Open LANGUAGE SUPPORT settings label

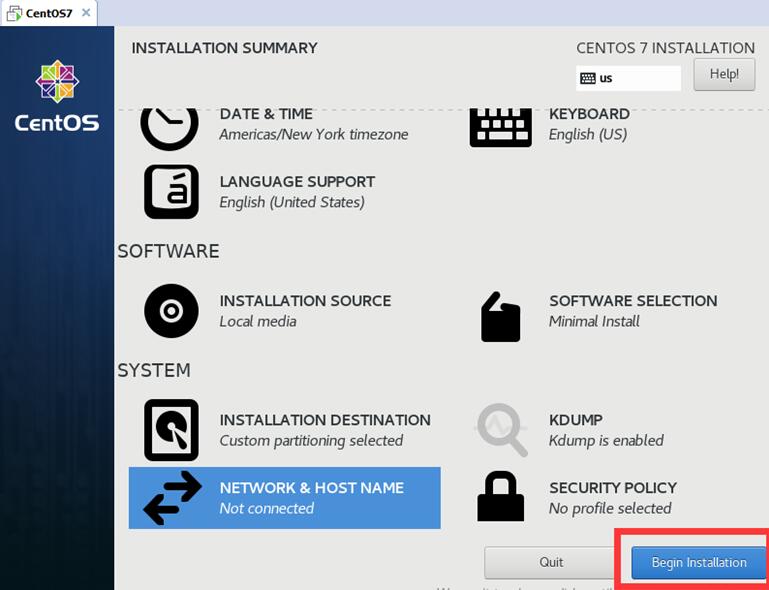[x=297, y=182]
